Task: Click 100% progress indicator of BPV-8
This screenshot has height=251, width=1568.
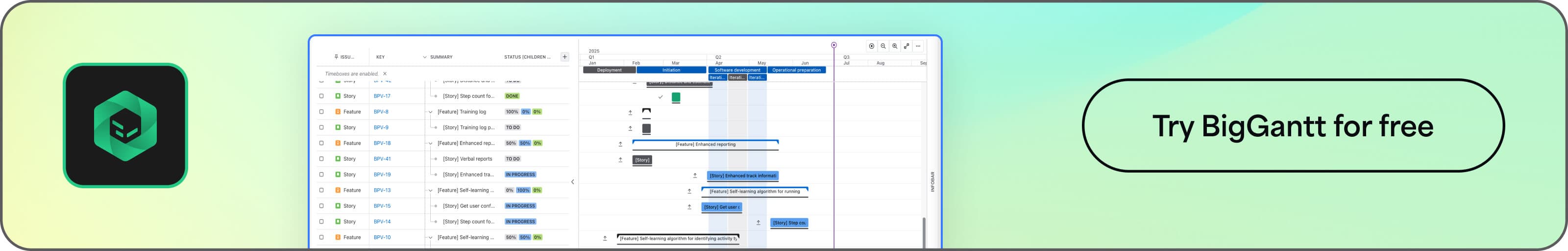Action: (x=512, y=112)
